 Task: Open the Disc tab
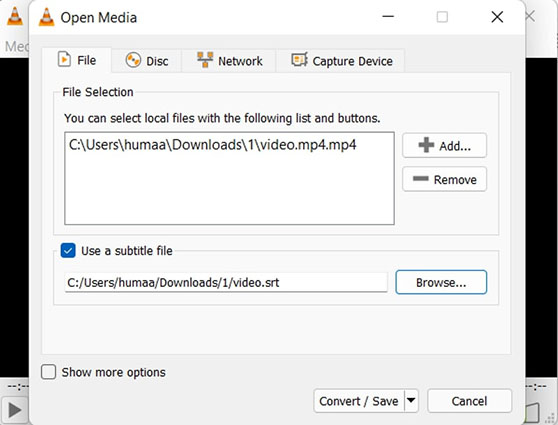(x=147, y=61)
